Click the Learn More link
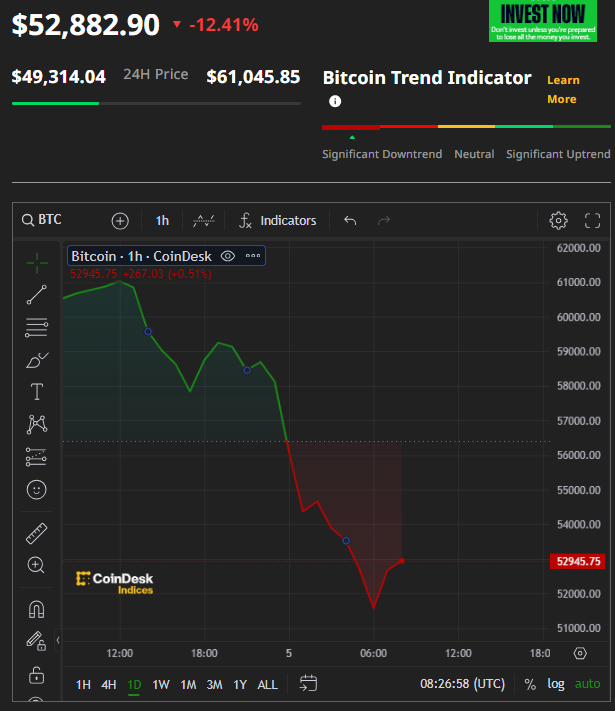 pos(562,89)
